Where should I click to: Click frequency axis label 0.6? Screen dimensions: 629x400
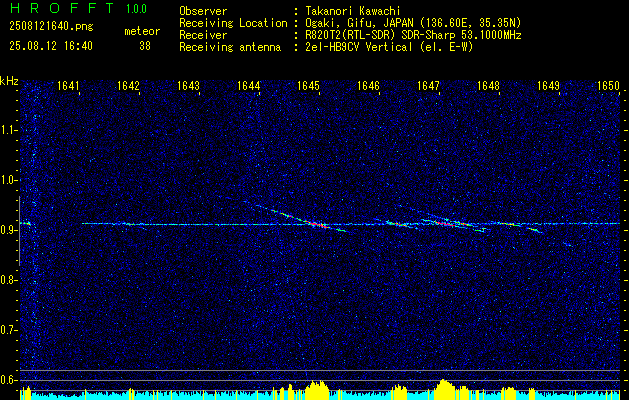tap(7, 380)
